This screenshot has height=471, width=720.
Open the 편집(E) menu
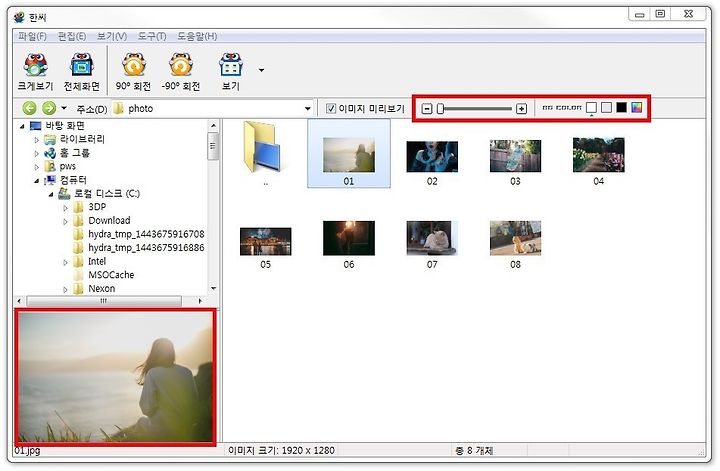click(x=72, y=36)
